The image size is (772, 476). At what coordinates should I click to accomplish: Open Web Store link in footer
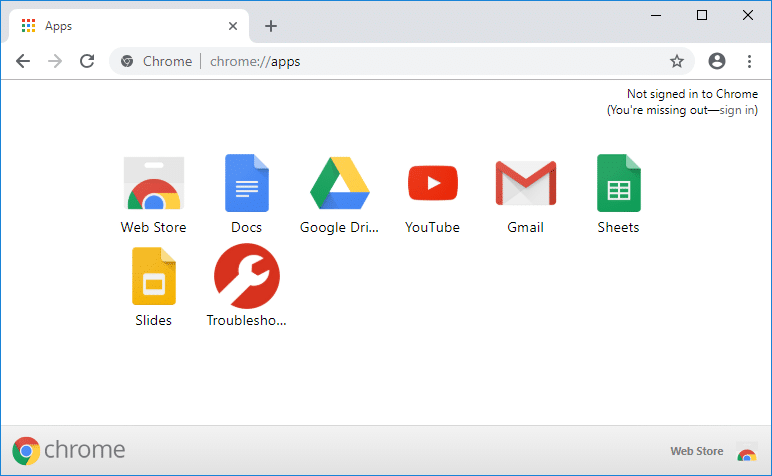[x=697, y=452]
